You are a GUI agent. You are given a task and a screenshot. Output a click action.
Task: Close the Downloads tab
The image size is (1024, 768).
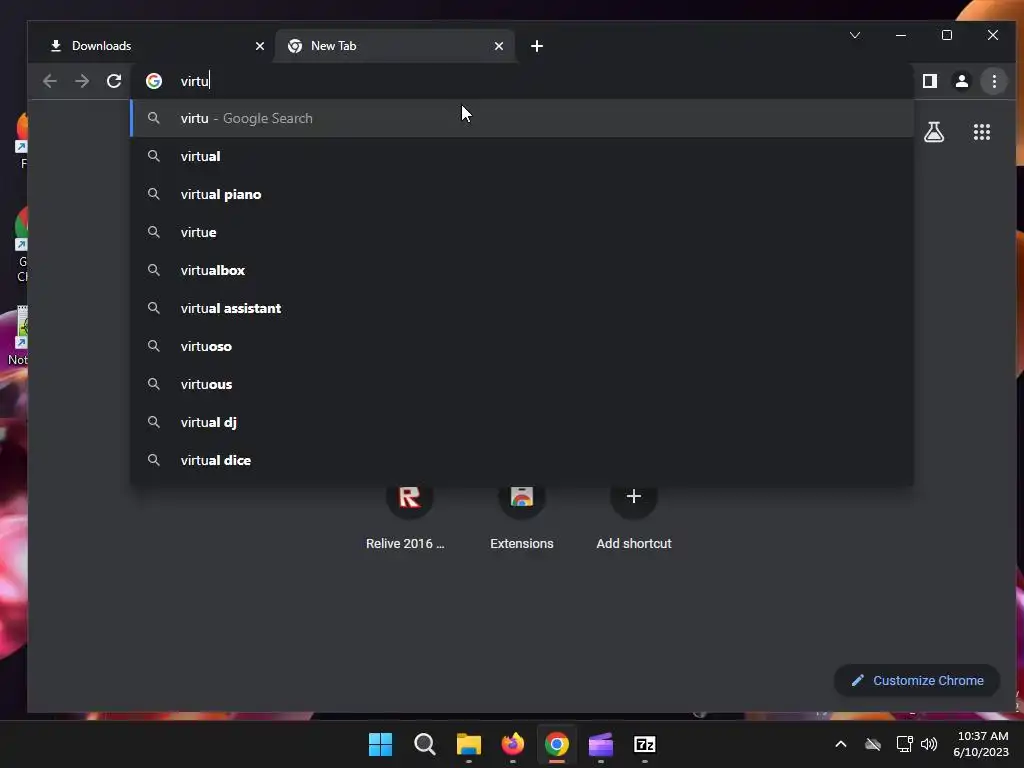(x=260, y=46)
